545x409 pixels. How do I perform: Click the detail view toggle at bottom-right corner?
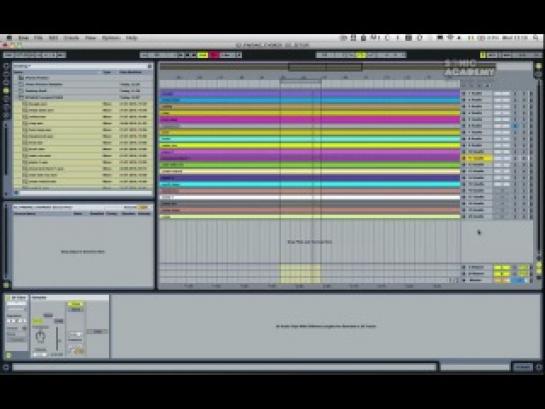click(539, 367)
